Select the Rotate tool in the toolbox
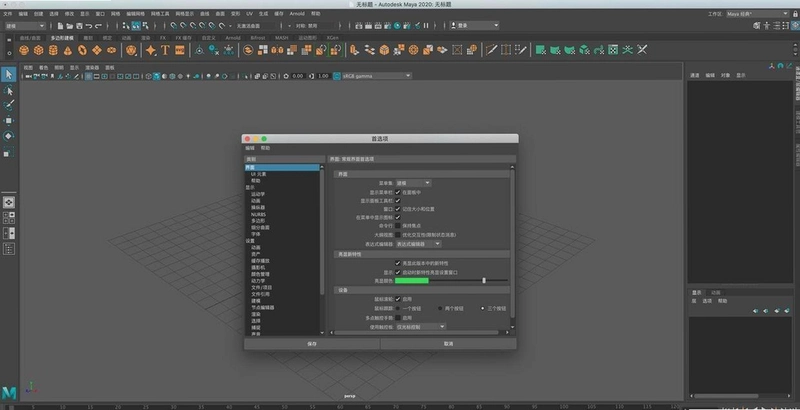 point(9,136)
